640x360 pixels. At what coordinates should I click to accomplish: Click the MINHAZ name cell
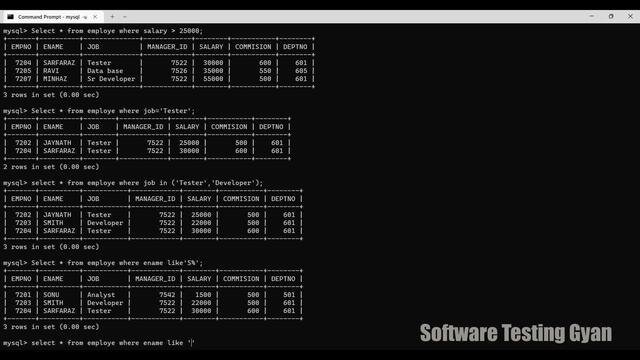(x=55, y=79)
